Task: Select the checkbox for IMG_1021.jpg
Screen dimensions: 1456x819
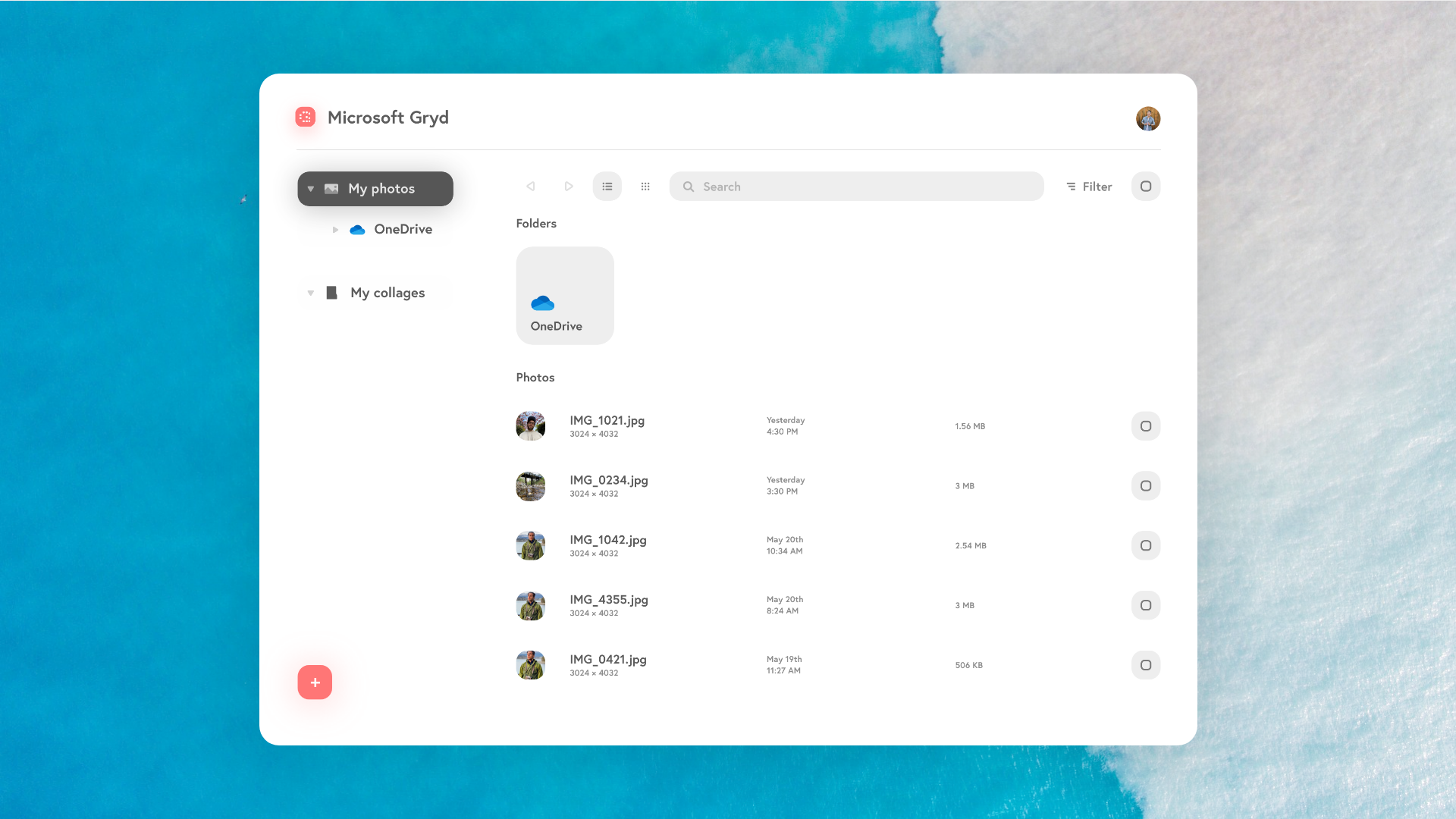Action: [1146, 426]
